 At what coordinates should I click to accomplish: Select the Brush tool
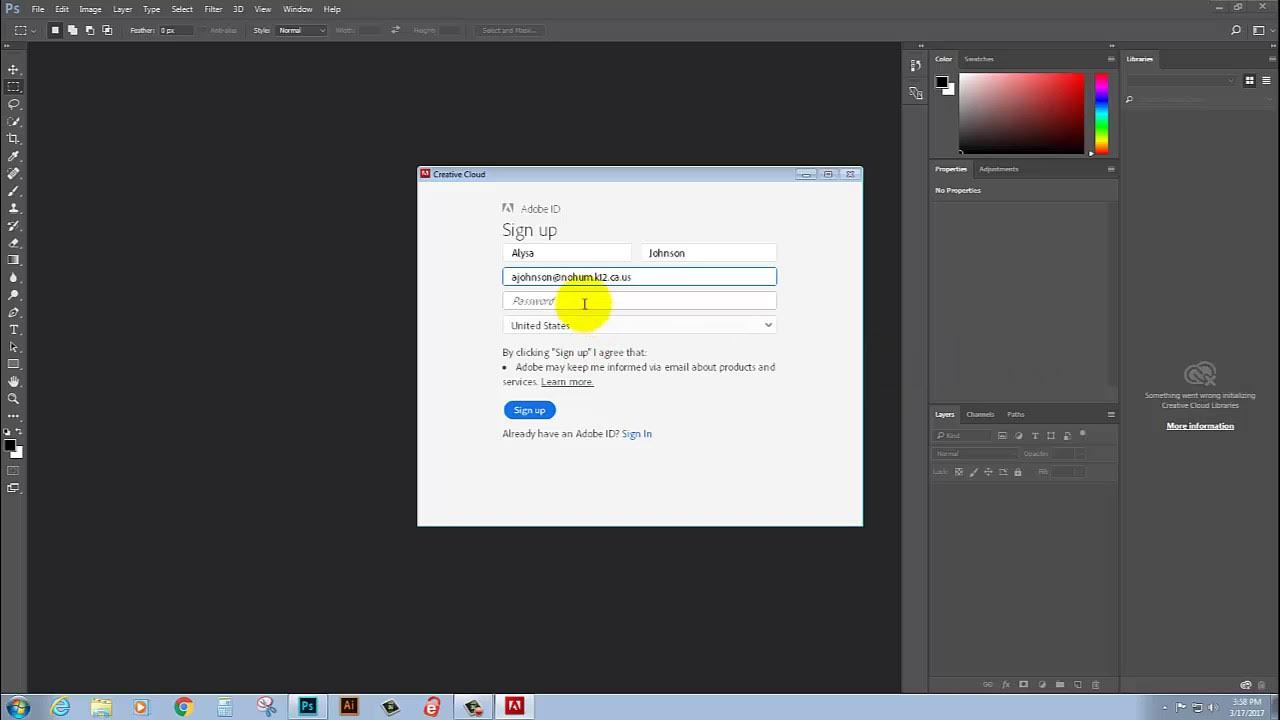tap(14, 191)
